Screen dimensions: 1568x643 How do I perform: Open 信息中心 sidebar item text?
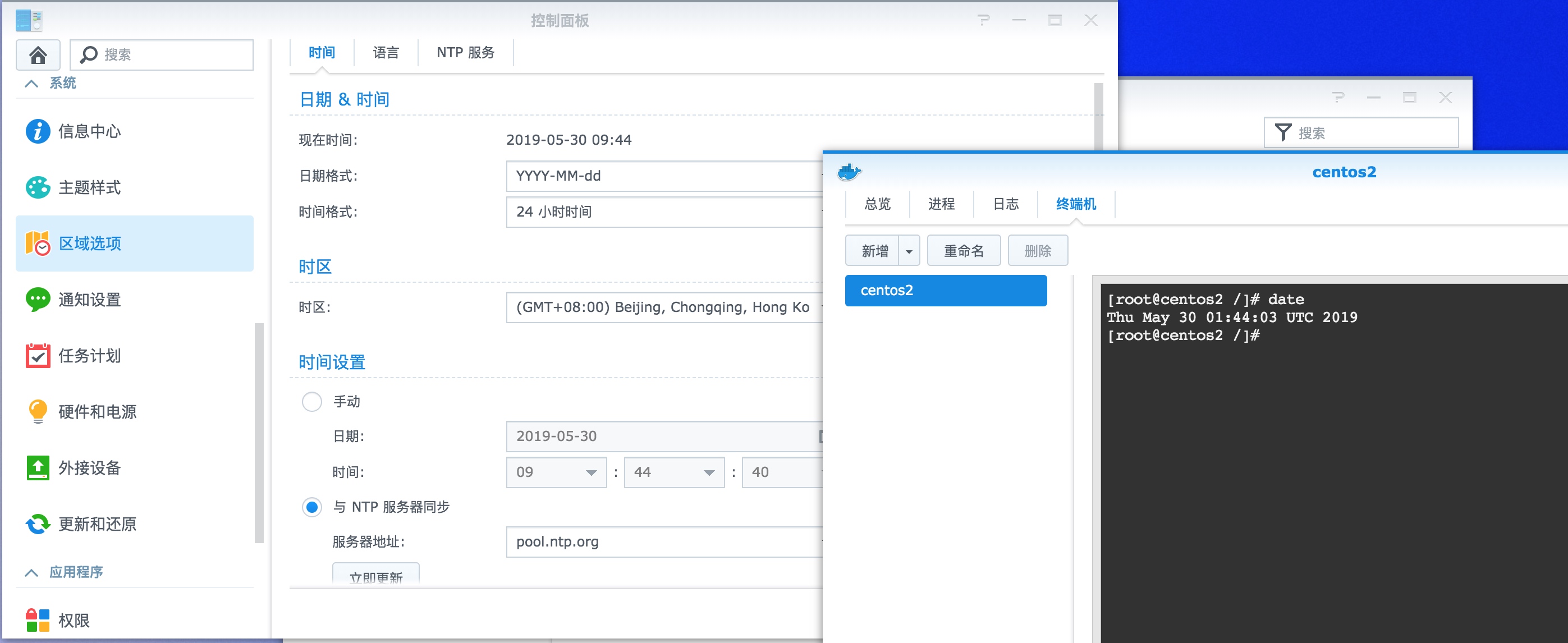click(x=89, y=131)
